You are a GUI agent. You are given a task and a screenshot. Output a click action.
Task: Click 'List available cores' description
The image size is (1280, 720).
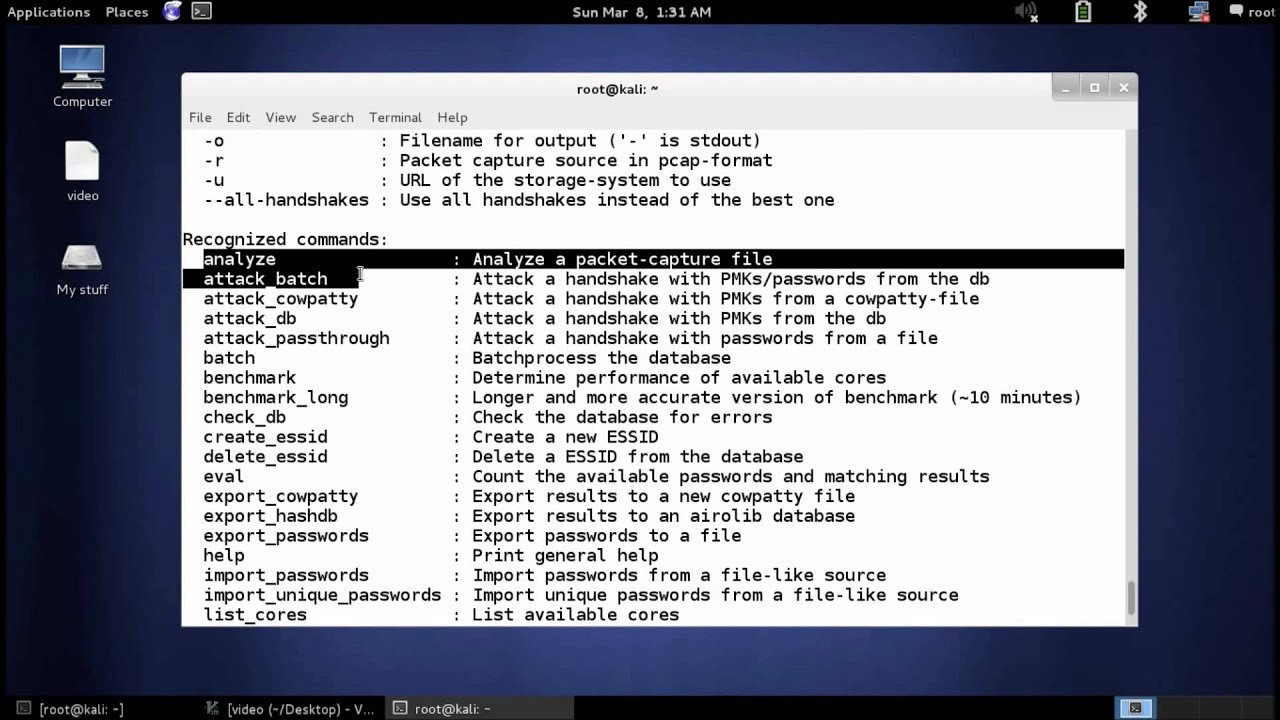click(x=575, y=615)
